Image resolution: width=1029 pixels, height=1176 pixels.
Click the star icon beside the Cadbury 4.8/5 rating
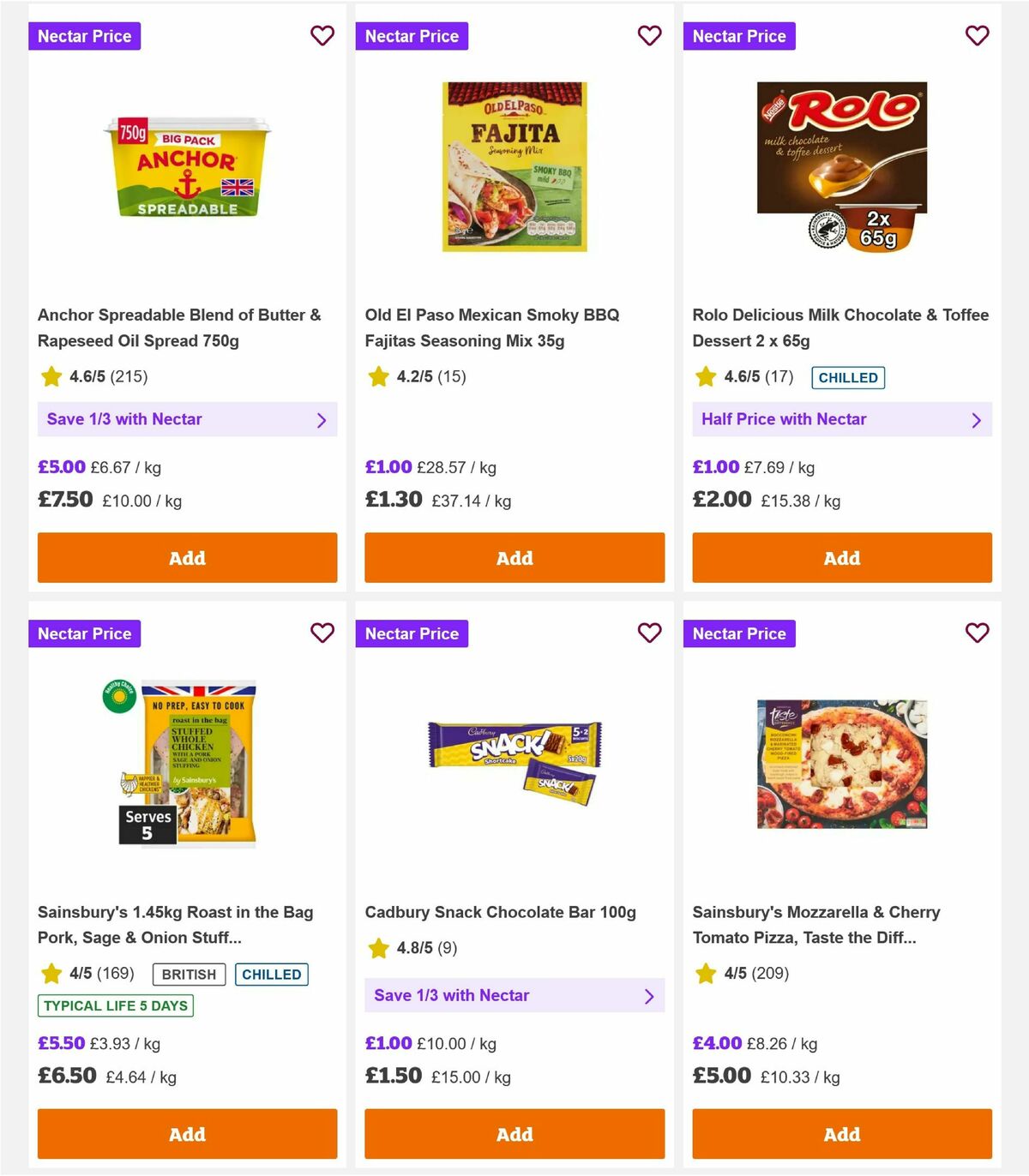(x=378, y=949)
